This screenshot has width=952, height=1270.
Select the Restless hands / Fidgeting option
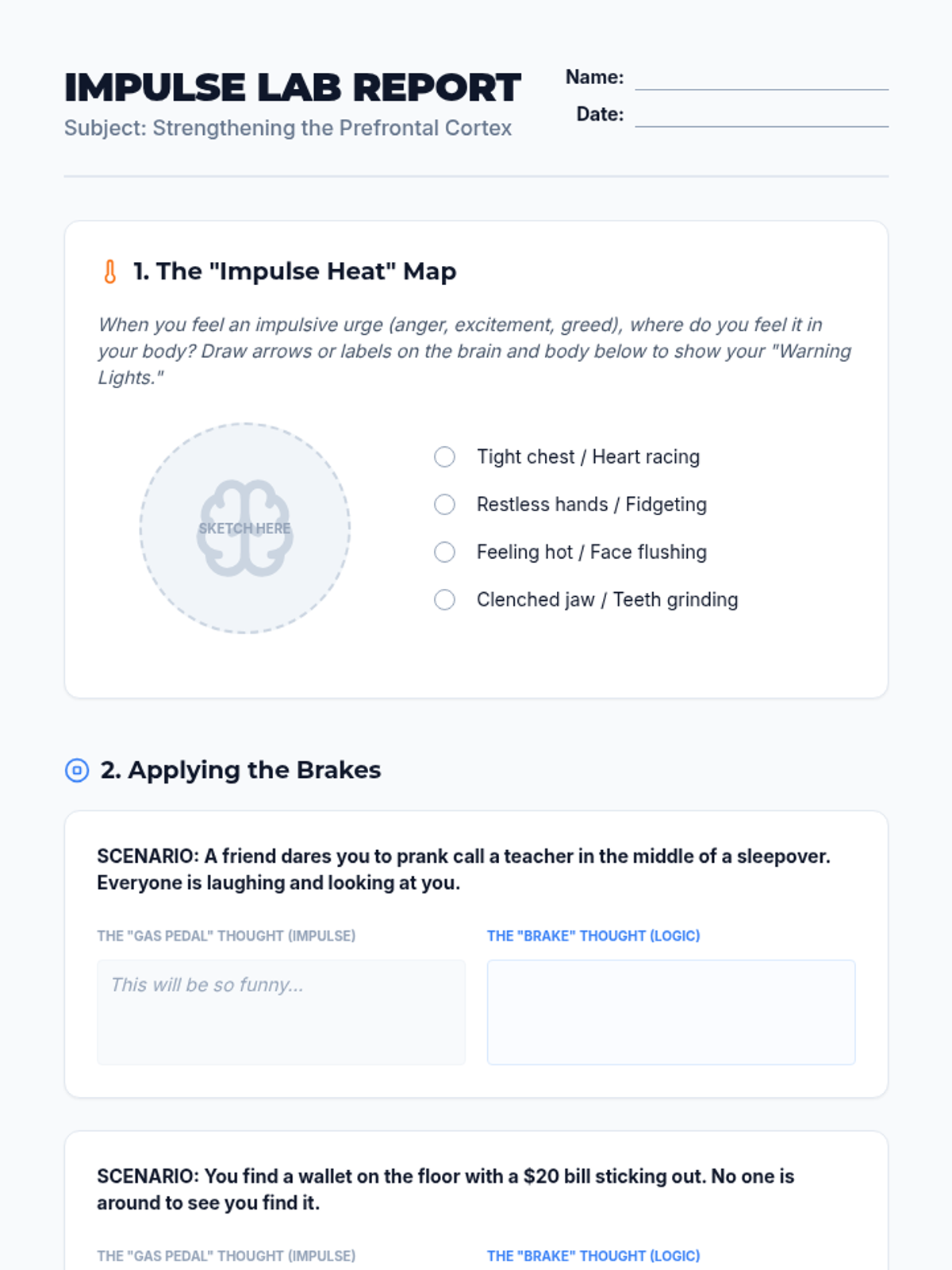(x=444, y=505)
